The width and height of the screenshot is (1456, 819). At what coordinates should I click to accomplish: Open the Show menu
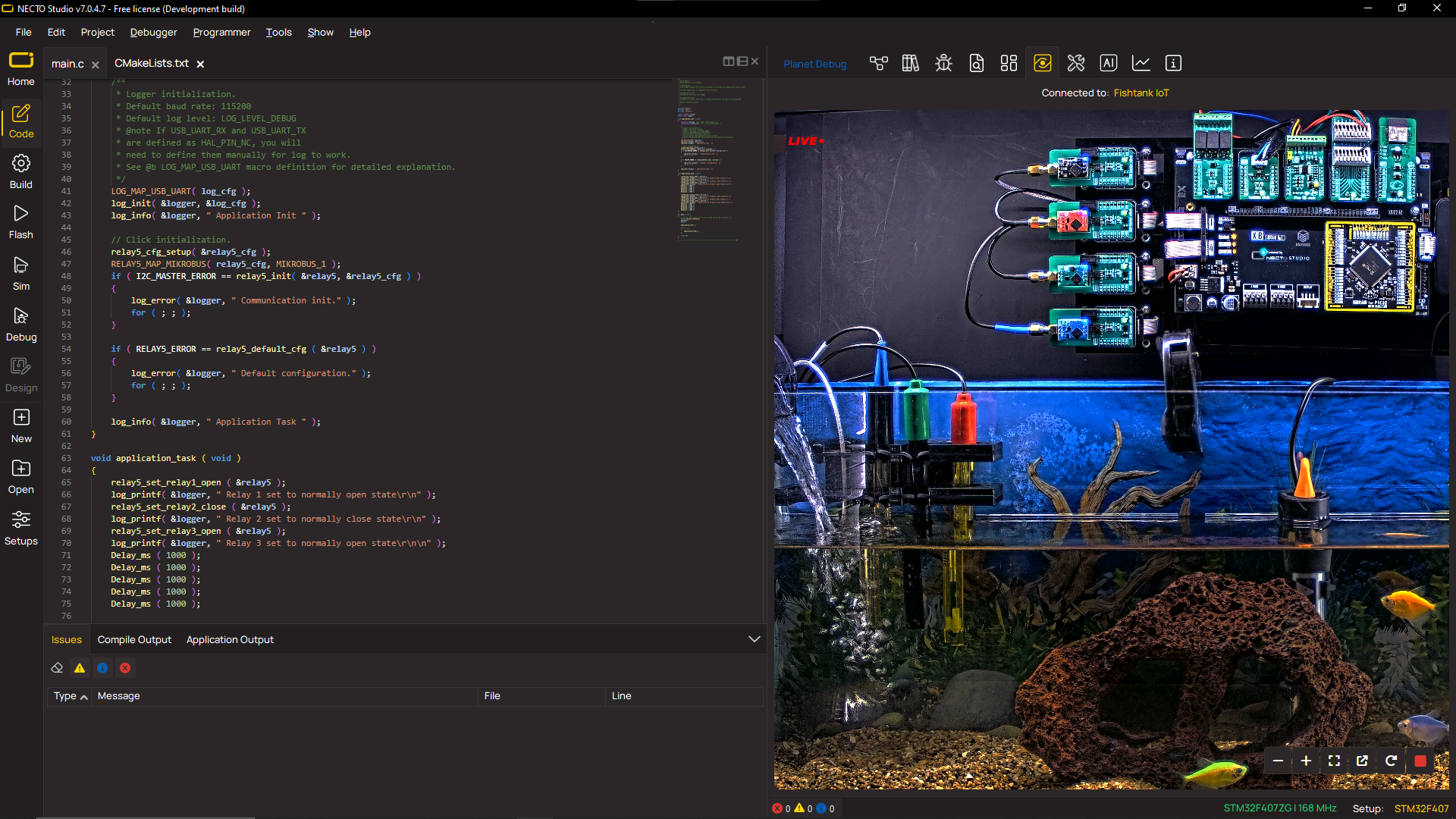(x=320, y=33)
